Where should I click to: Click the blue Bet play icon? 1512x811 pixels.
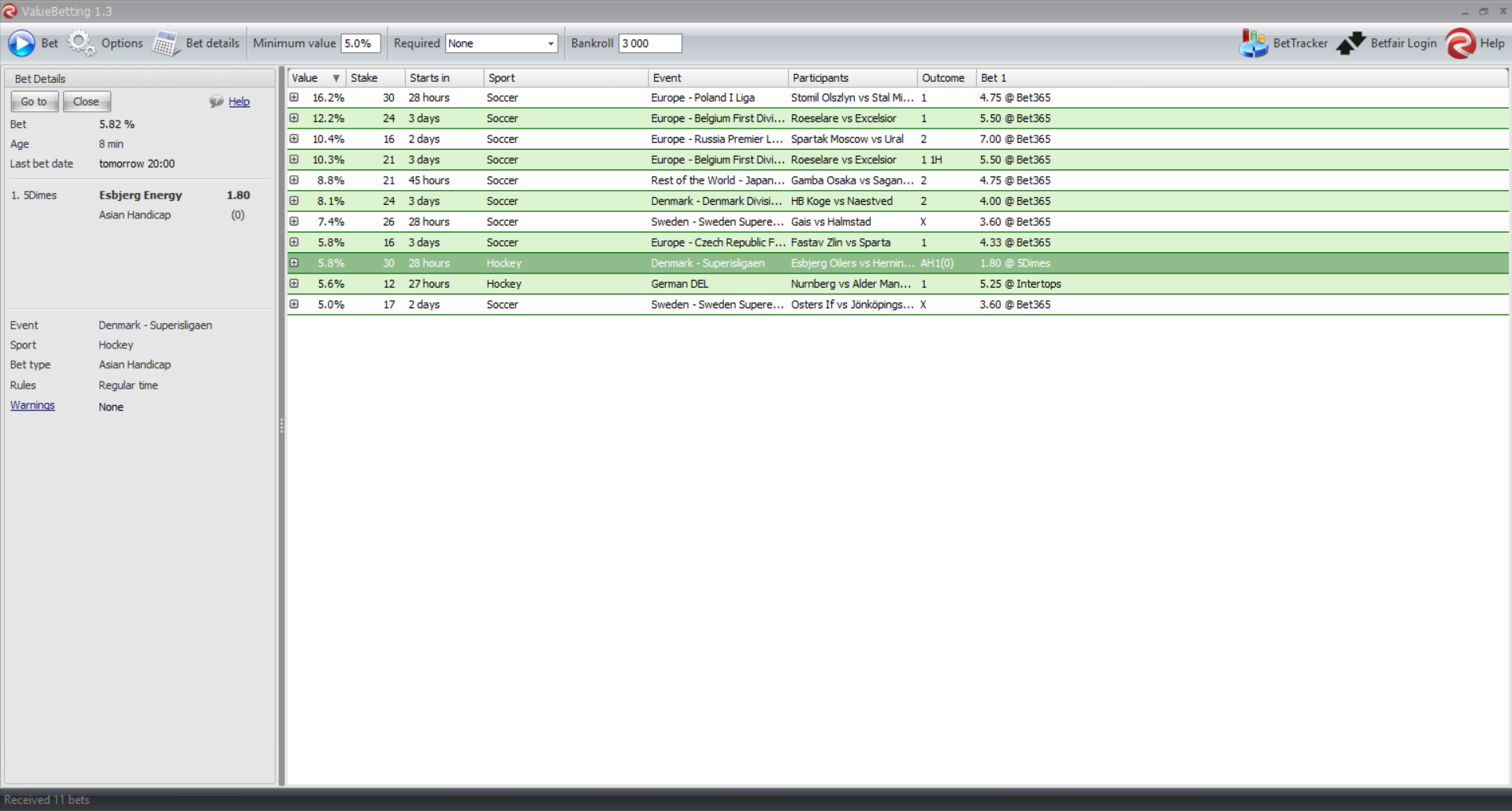click(21, 43)
